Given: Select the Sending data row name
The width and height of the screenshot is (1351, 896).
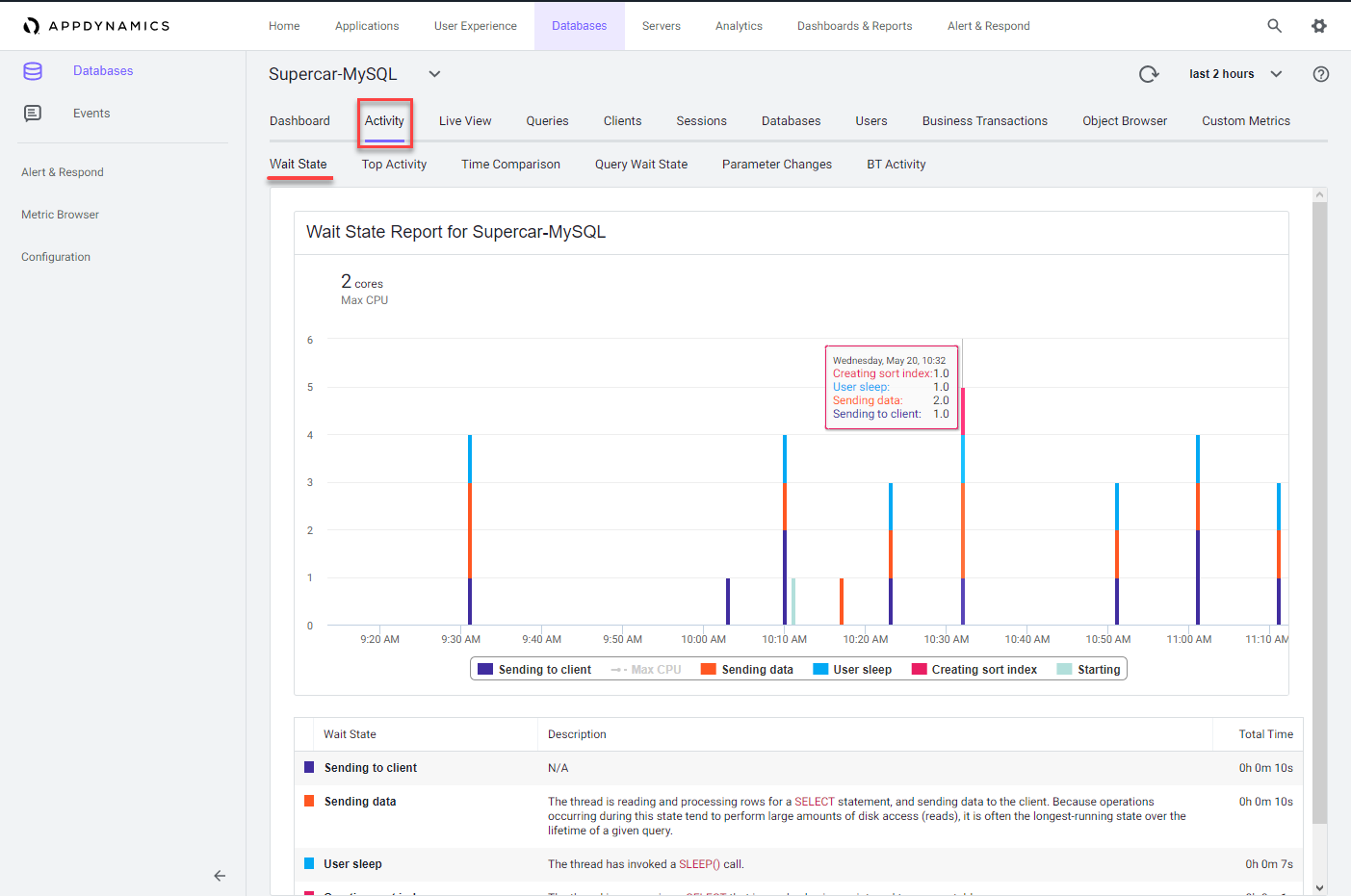Looking at the screenshot, I should pos(360,802).
